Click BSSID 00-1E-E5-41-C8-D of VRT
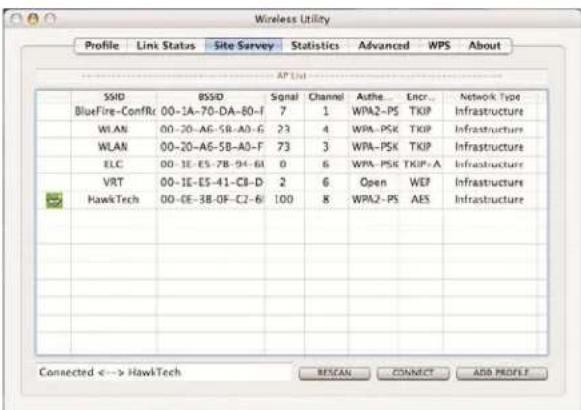Viewport: 581px width, 410px height. 212,182
